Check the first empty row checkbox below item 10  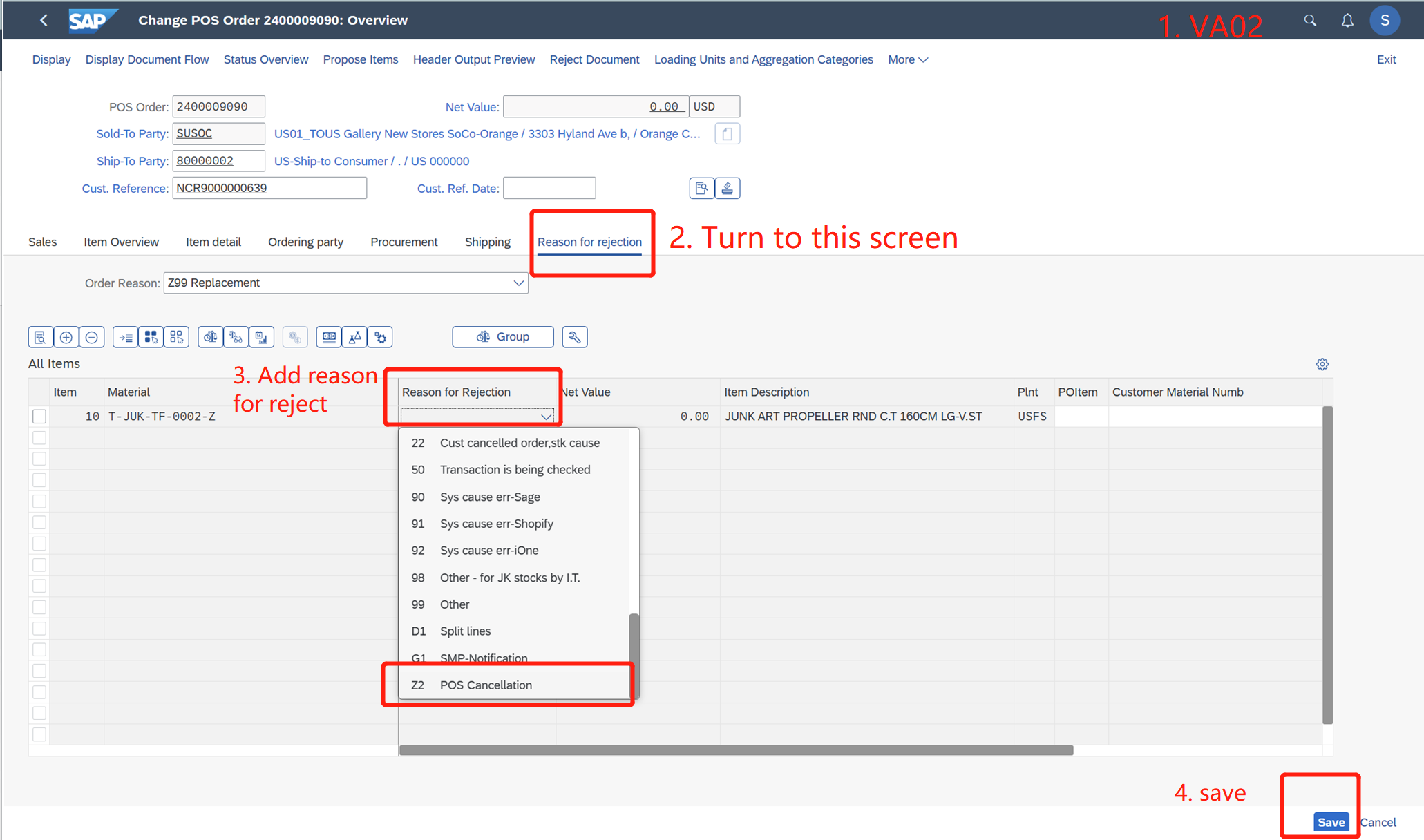(x=39, y=438)
